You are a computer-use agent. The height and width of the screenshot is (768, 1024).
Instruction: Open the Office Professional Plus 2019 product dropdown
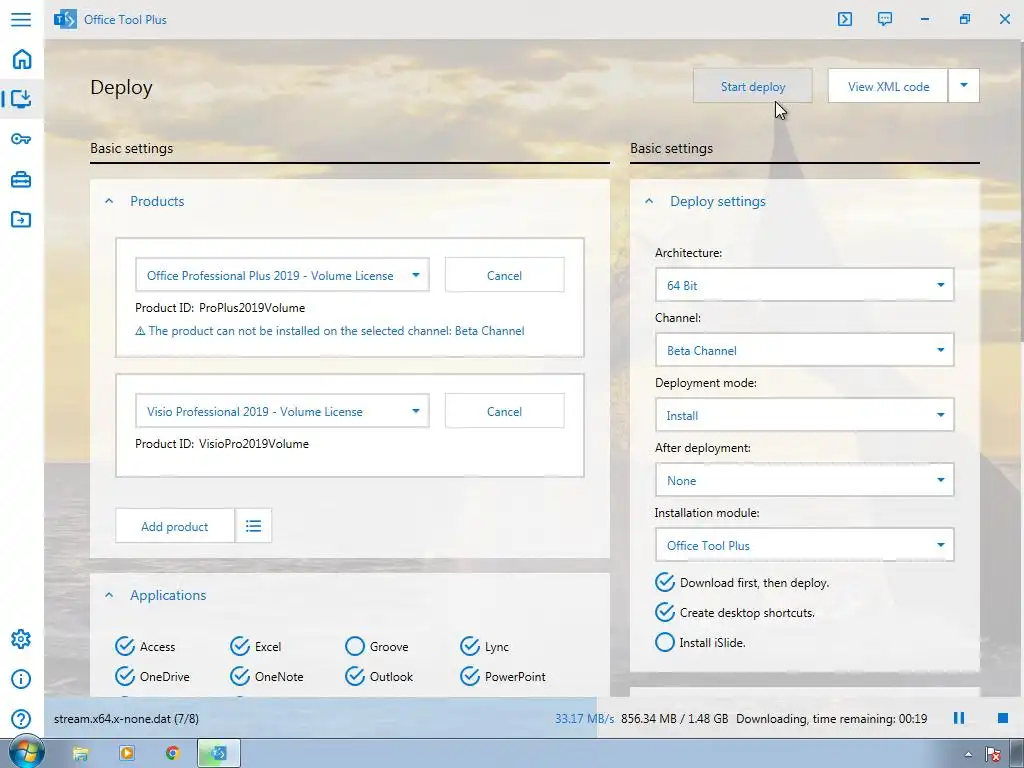click(282, 275)
